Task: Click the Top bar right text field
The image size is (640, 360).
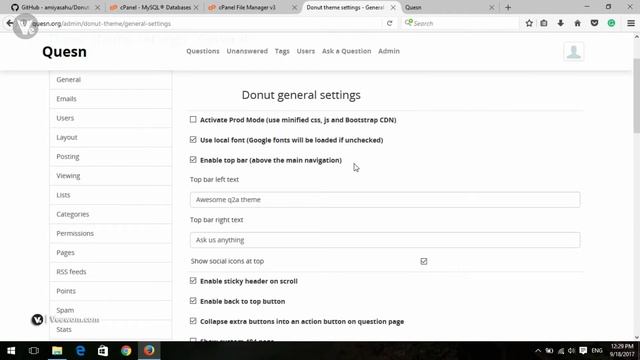Action: (385, 240)
